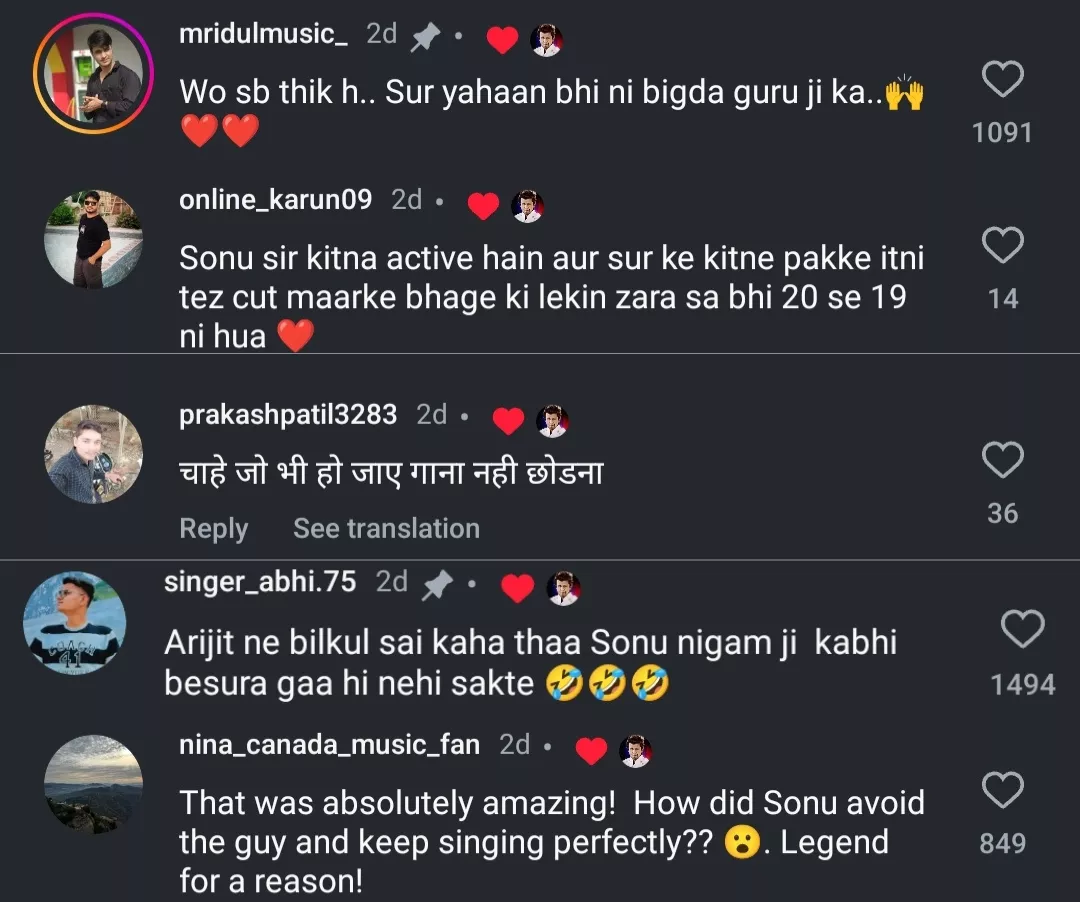Viewport: 1080px width, 902px height.
Task: Open mridulmusic_'s profile via the username
Action: coord(262,33)
